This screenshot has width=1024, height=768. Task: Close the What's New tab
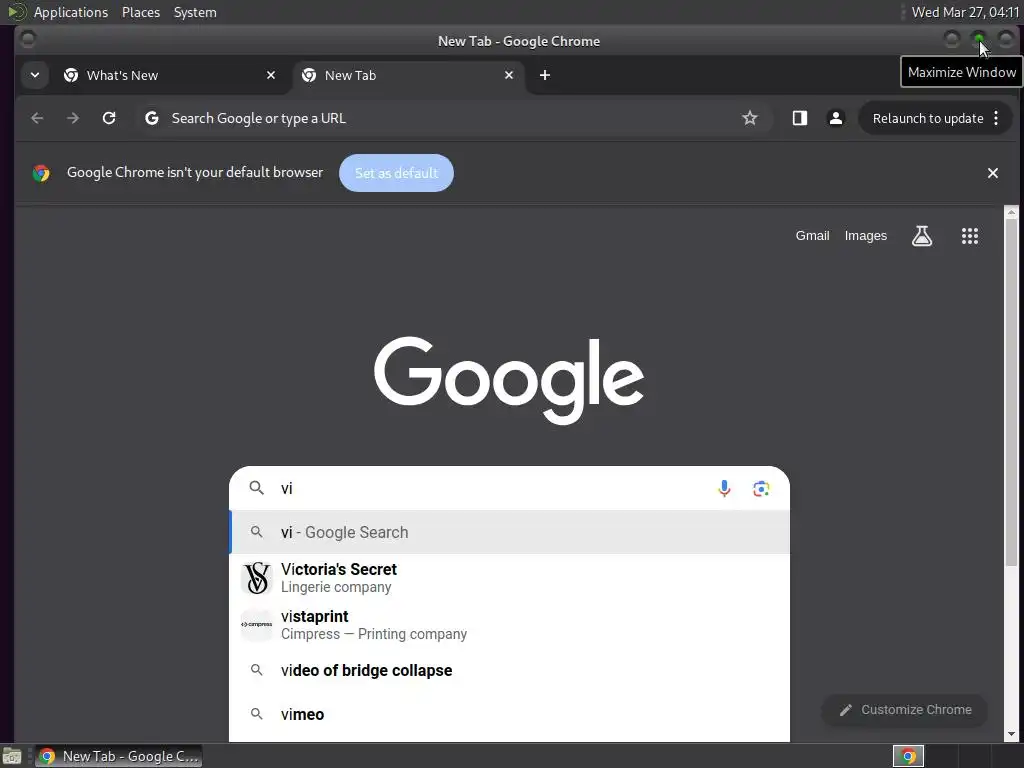click(x=271, y=75)
